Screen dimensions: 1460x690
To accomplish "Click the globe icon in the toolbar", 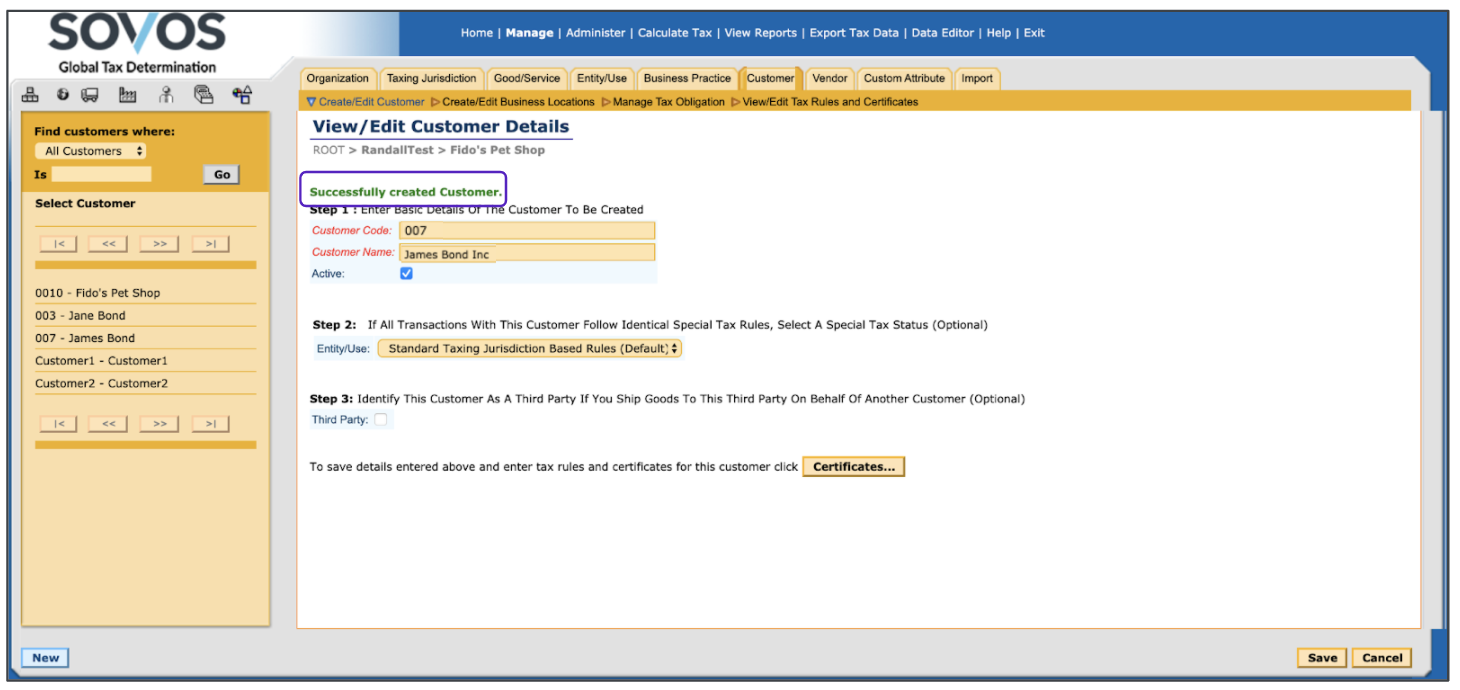I will click(x=63, y=95).
